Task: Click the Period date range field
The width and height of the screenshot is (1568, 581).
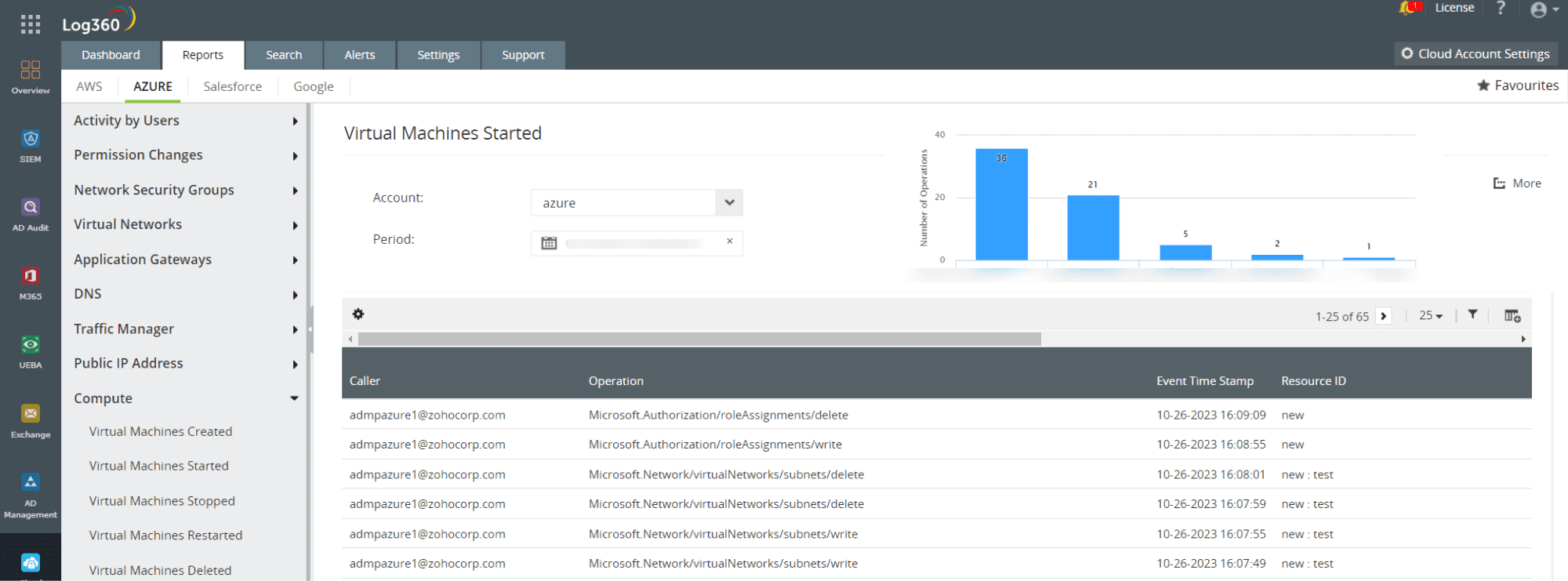Action: [x=635, y=243]
